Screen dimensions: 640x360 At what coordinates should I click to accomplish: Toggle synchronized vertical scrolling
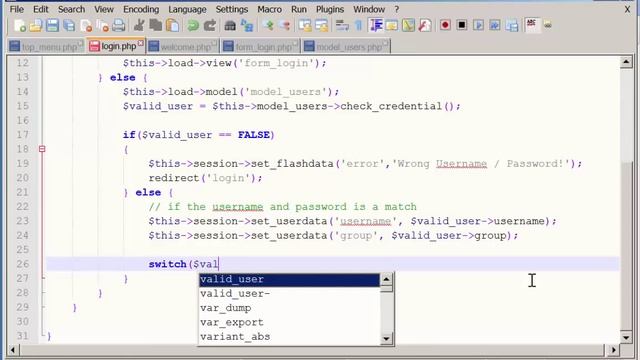coord(304,26)
